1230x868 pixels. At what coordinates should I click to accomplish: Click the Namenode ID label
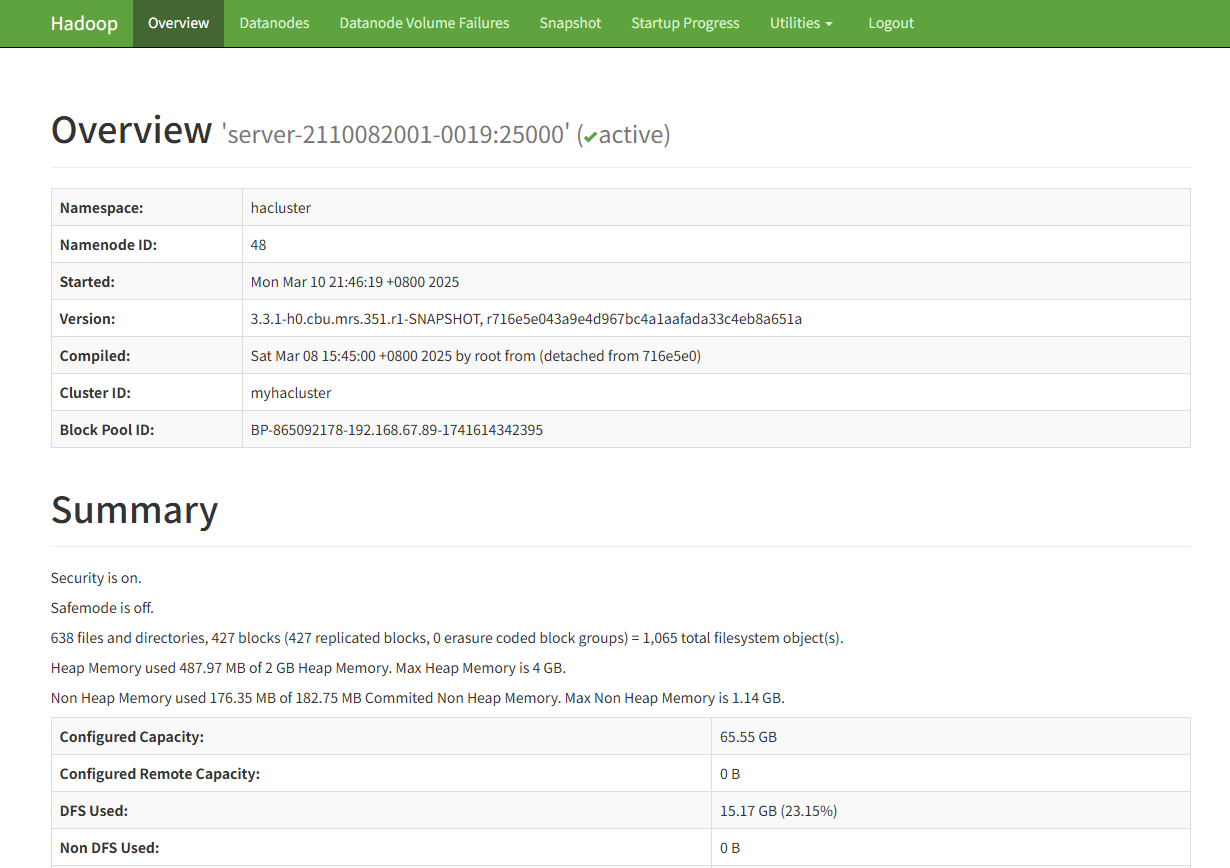click(x=108, y=245)
